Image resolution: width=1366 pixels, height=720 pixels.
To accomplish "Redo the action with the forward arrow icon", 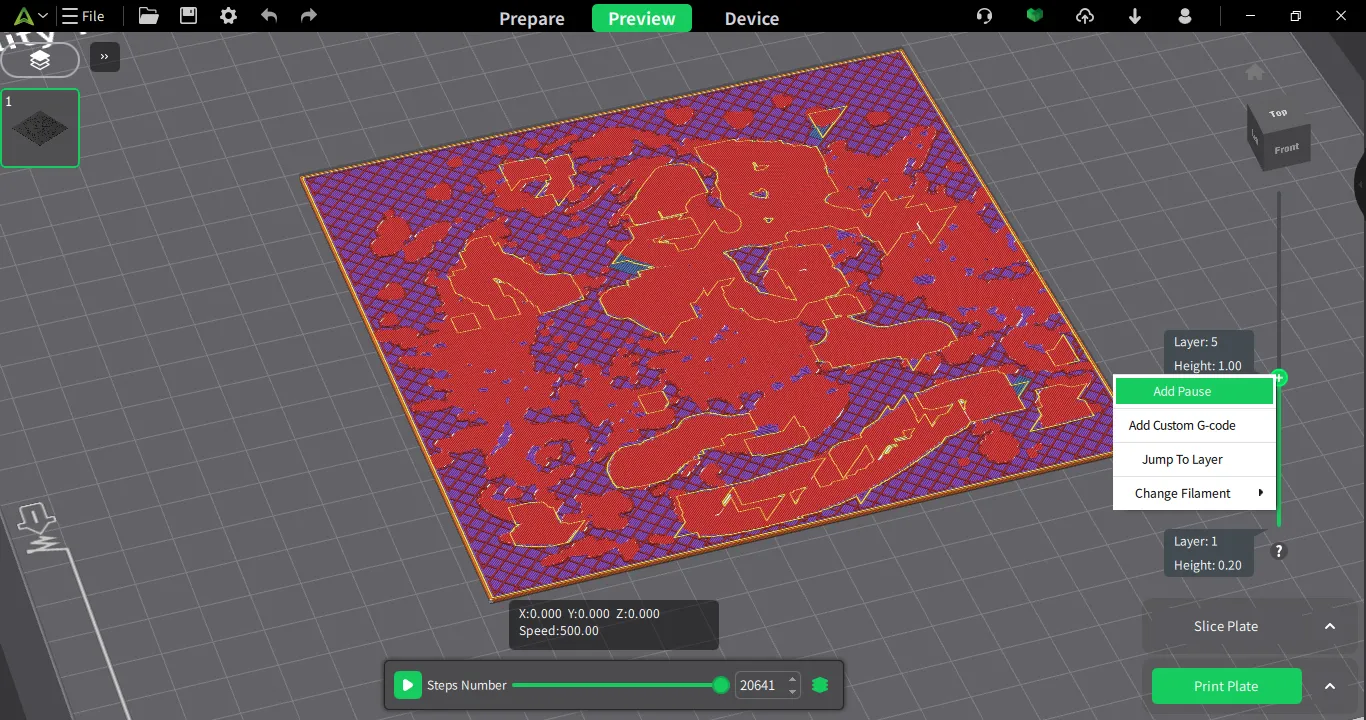I will [308, 16].
